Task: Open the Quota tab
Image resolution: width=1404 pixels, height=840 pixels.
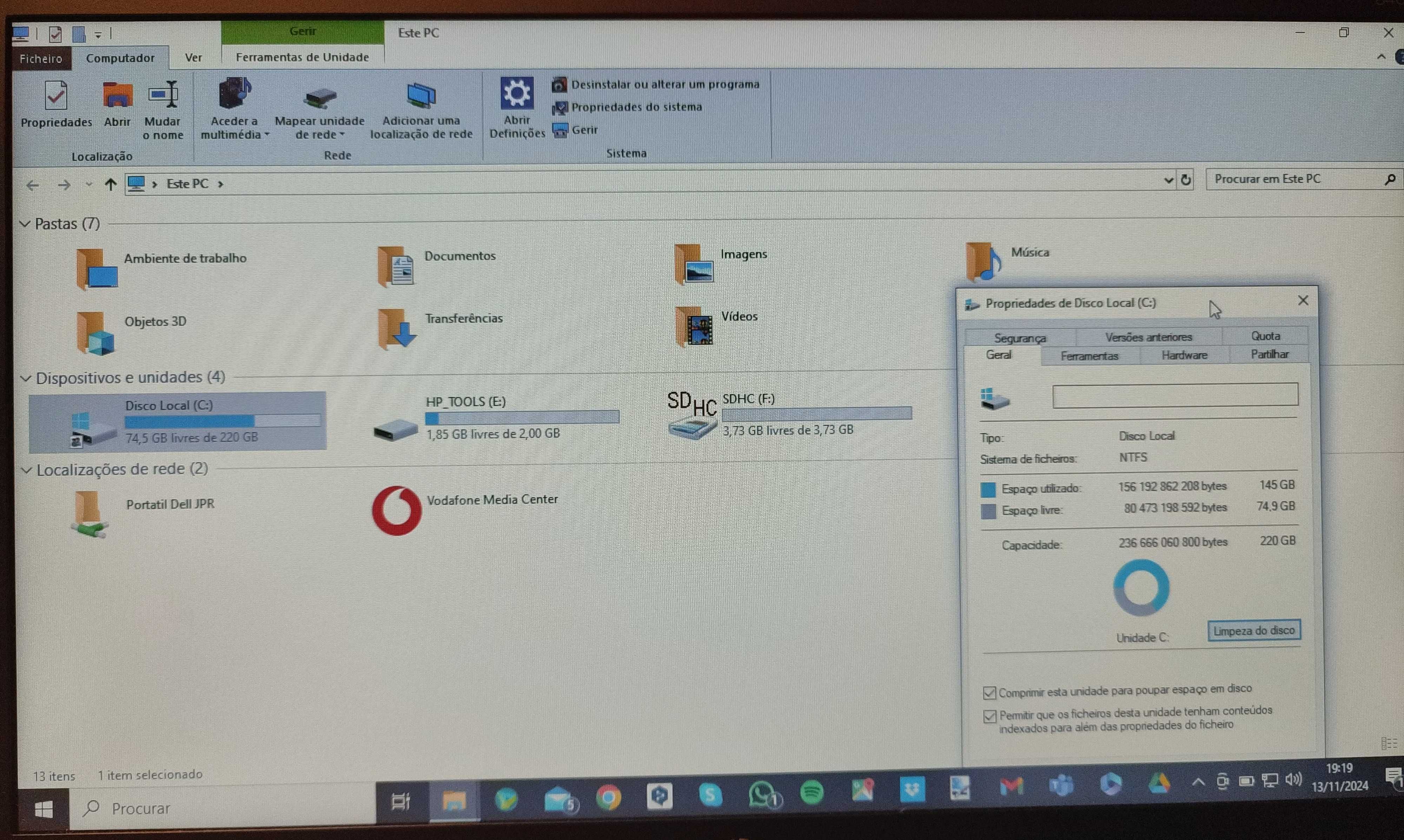Action: click(1265, 336)
